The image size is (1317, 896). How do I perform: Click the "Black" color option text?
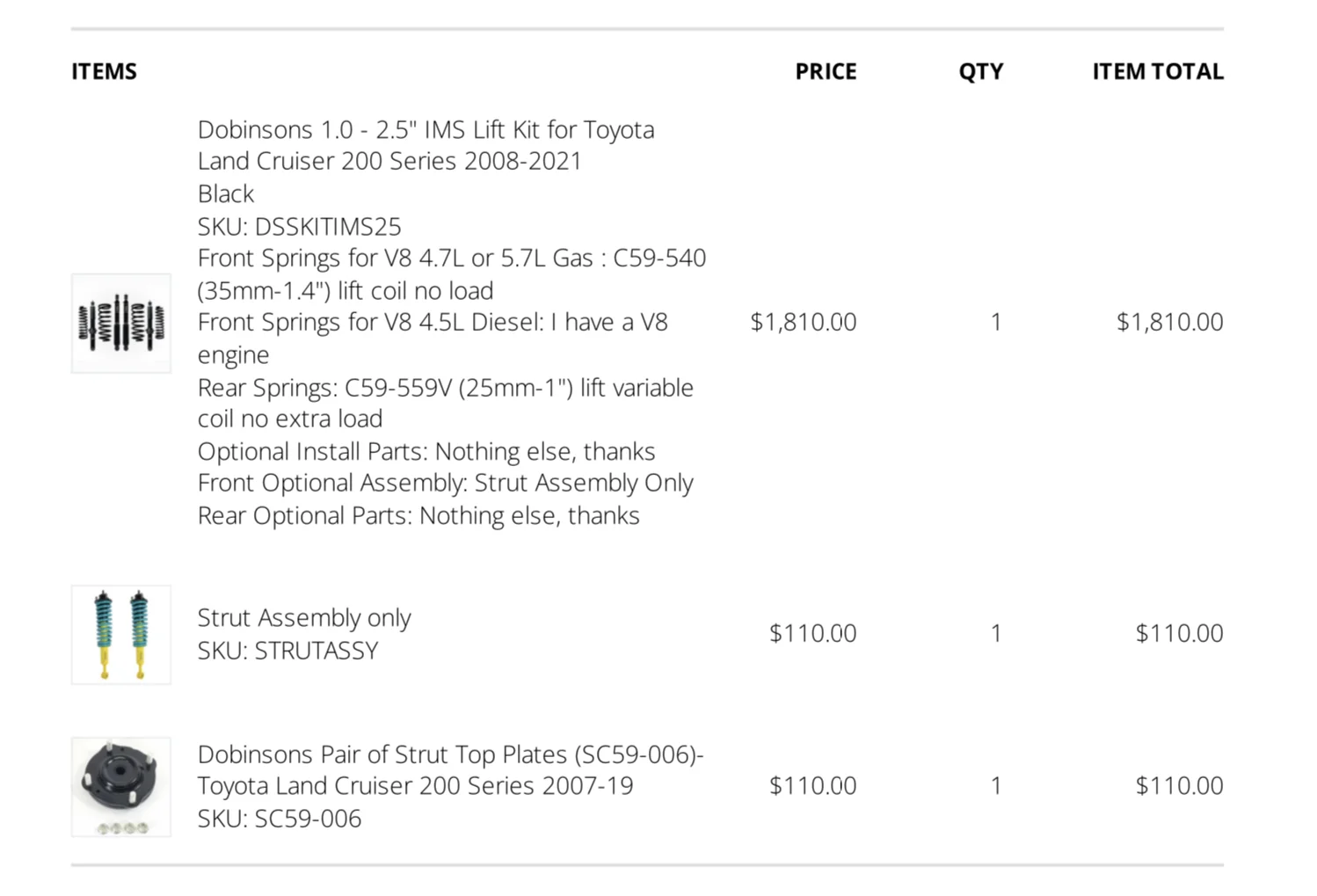[x=225, y=193]
